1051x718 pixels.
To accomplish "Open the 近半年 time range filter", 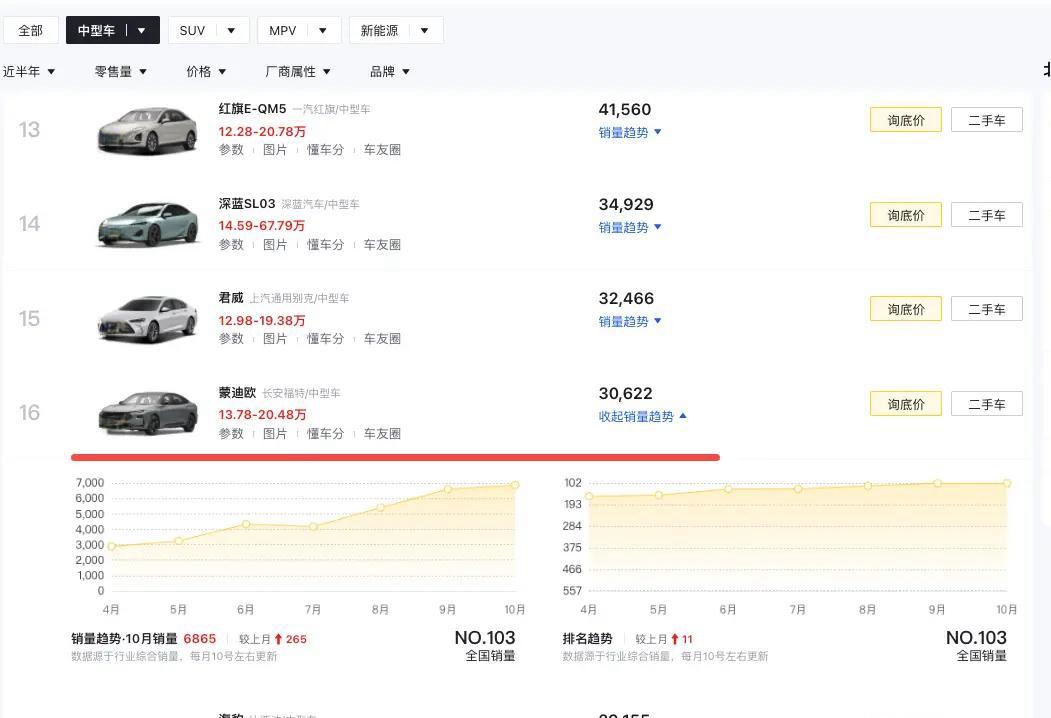I will [x=29, y=71].
